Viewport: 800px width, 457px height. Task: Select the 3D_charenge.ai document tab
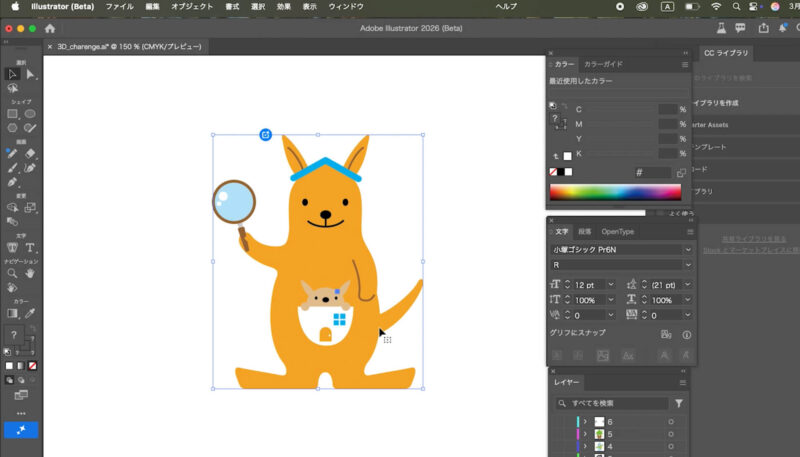[x=129, y=46]
